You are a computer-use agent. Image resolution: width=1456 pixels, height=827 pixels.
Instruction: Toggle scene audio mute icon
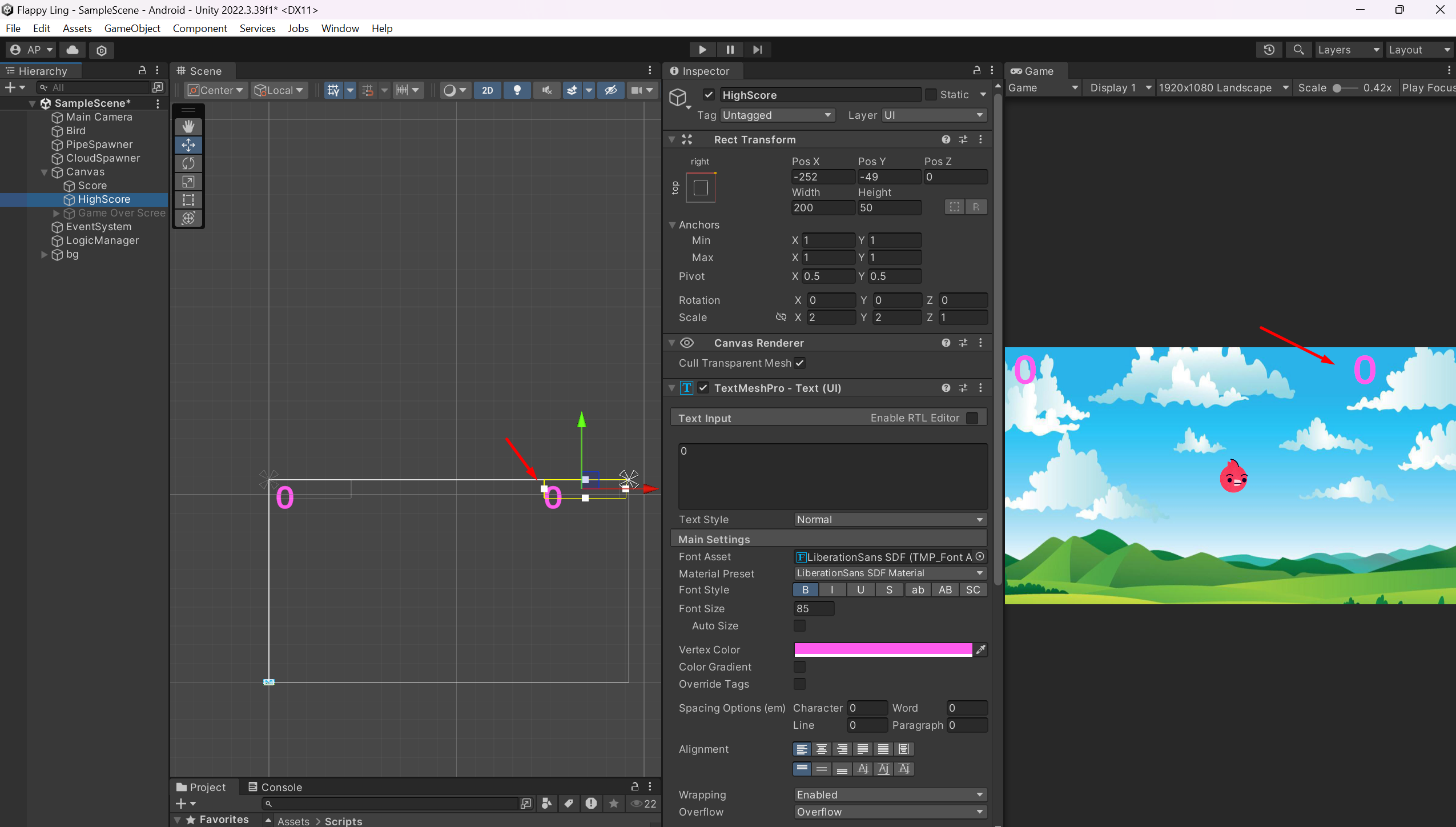pos(546,90)
